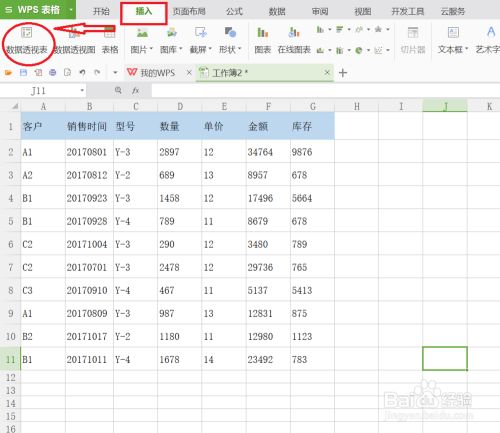Click the redo arrow icon
500x433 pixels.
[x=97, y=72]
